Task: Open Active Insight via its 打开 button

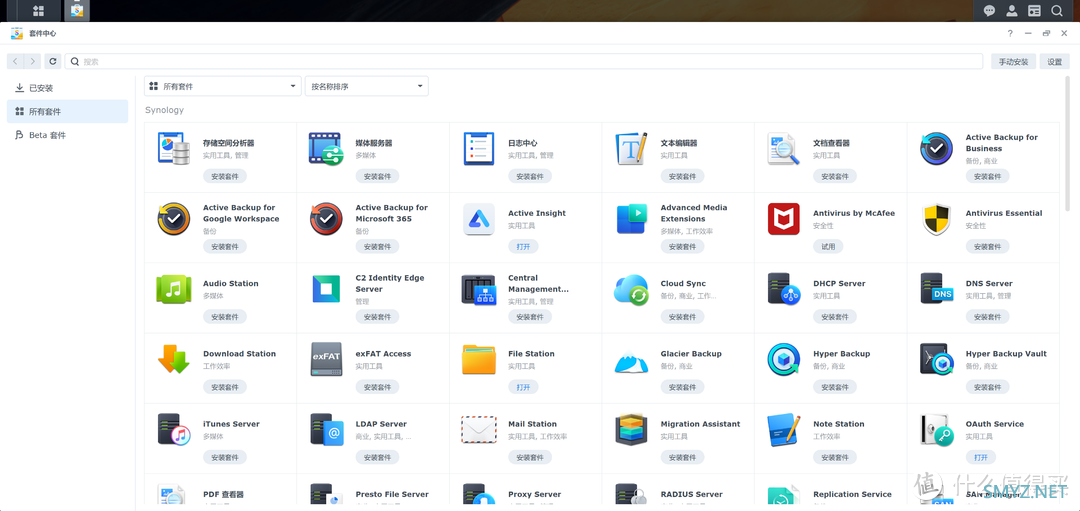Action: tap(523, 247)
